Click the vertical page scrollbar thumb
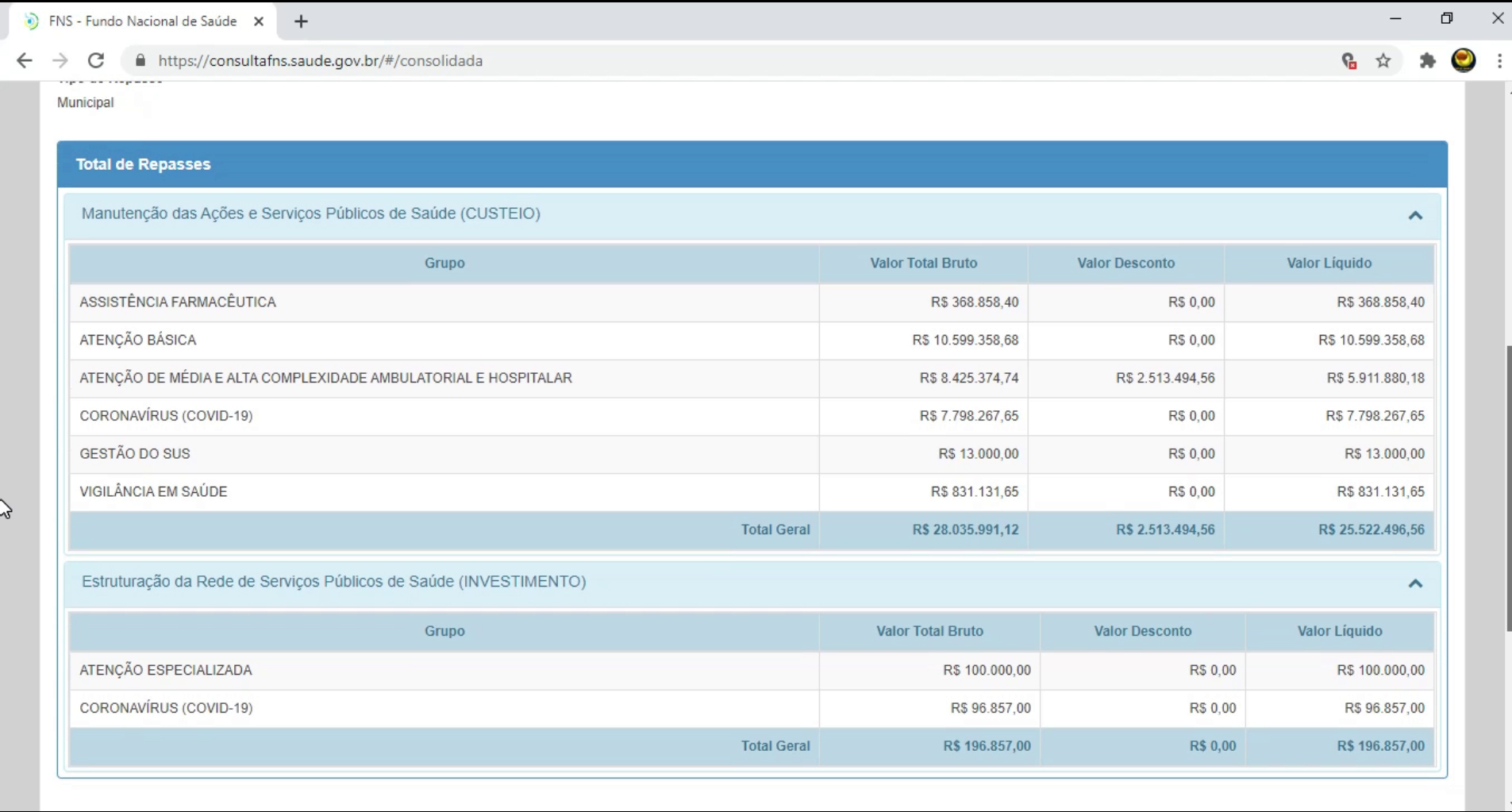Image resolution: width=1512 pixels, height=812 pixels. pos(1508,488)
